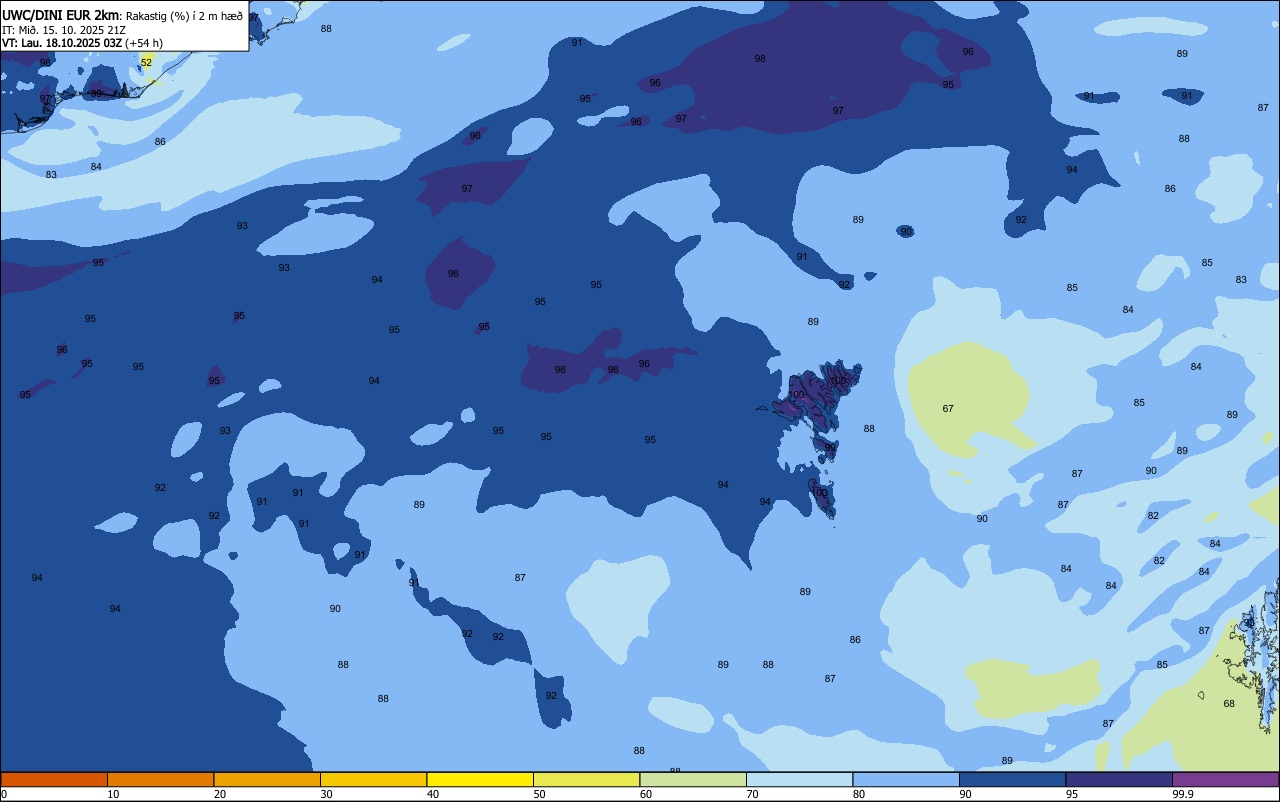The width and height of the screenshot is (1280, 802).
Task: Click the purple legend swatch above 99.9
Action: [1226, 779]
